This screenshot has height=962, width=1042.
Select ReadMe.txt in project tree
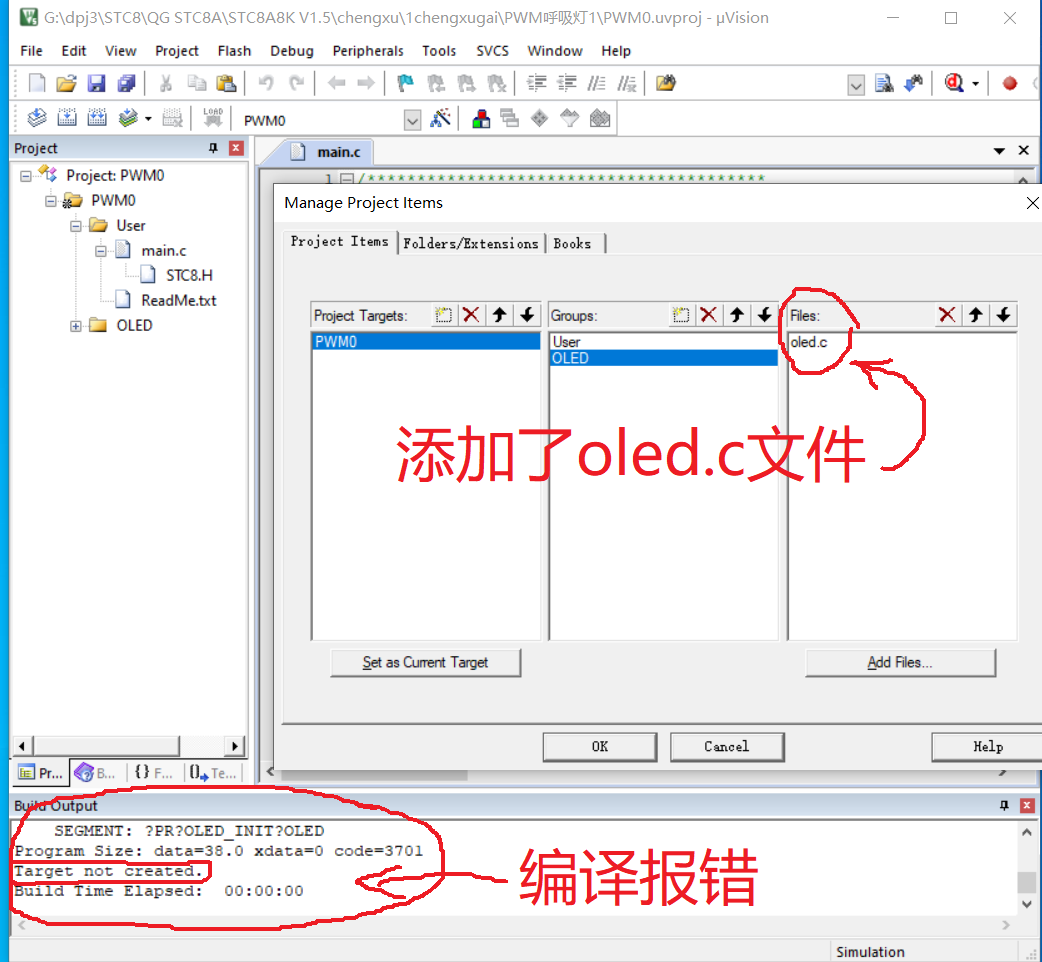coord(179,300)
